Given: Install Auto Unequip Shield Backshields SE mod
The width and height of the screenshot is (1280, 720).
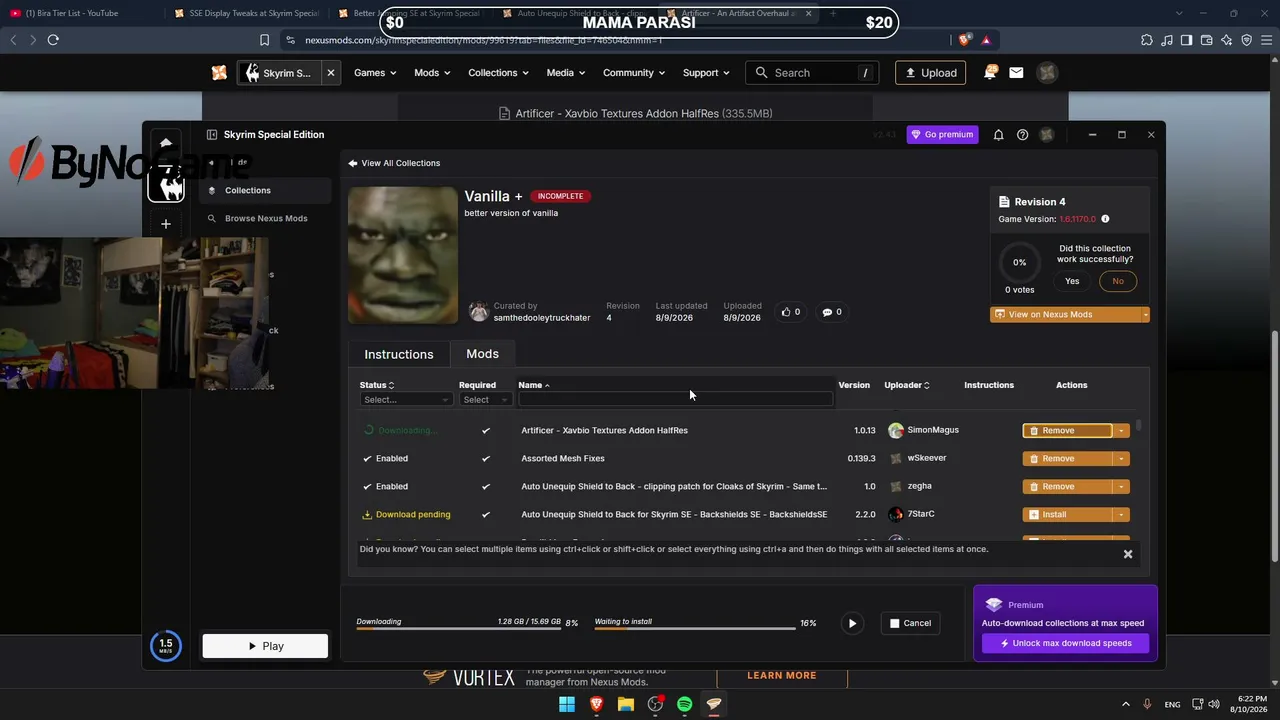Looking at the screenshot, I should 1068,515.
